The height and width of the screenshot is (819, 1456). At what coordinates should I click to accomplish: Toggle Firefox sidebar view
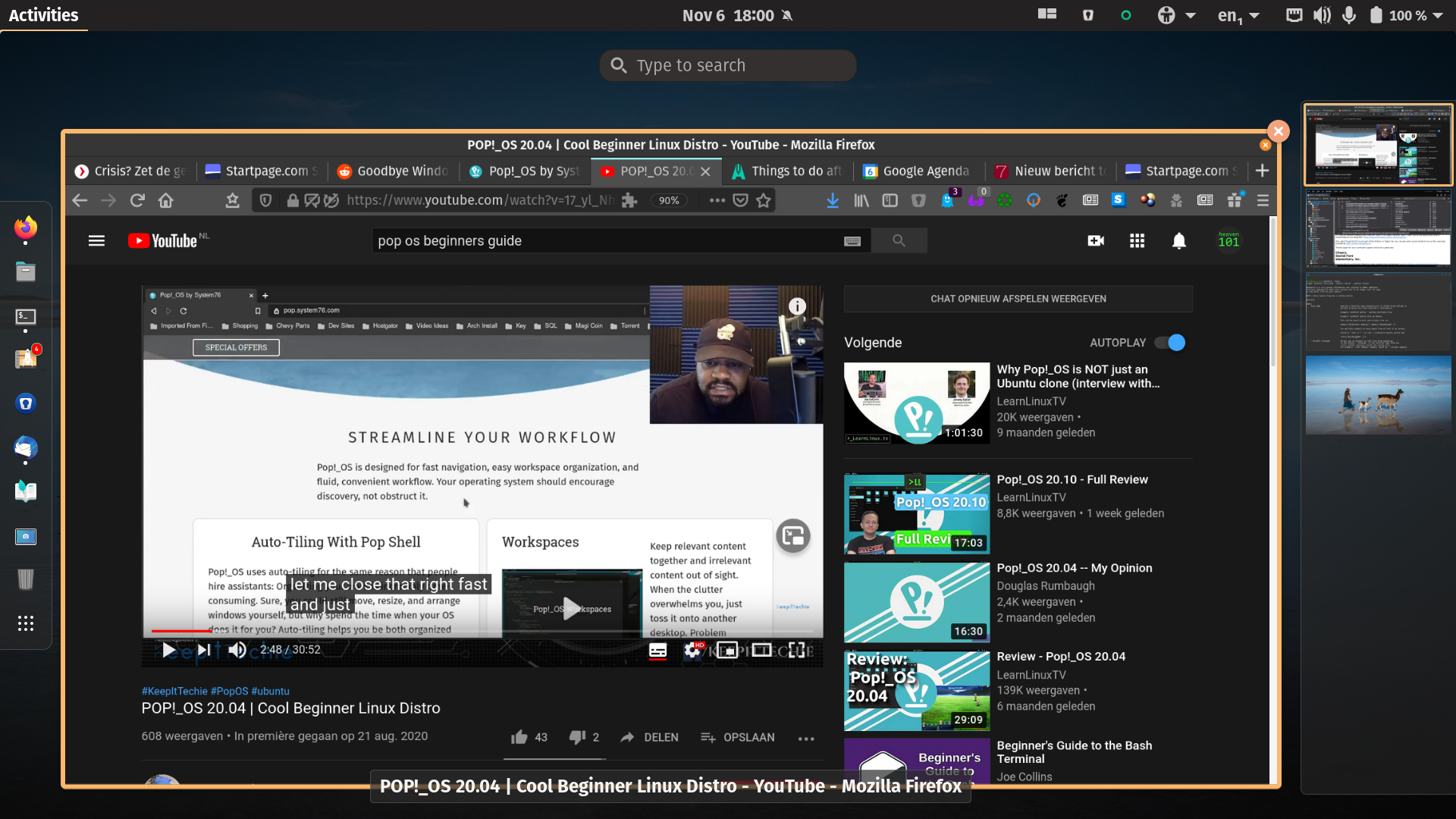890,200
